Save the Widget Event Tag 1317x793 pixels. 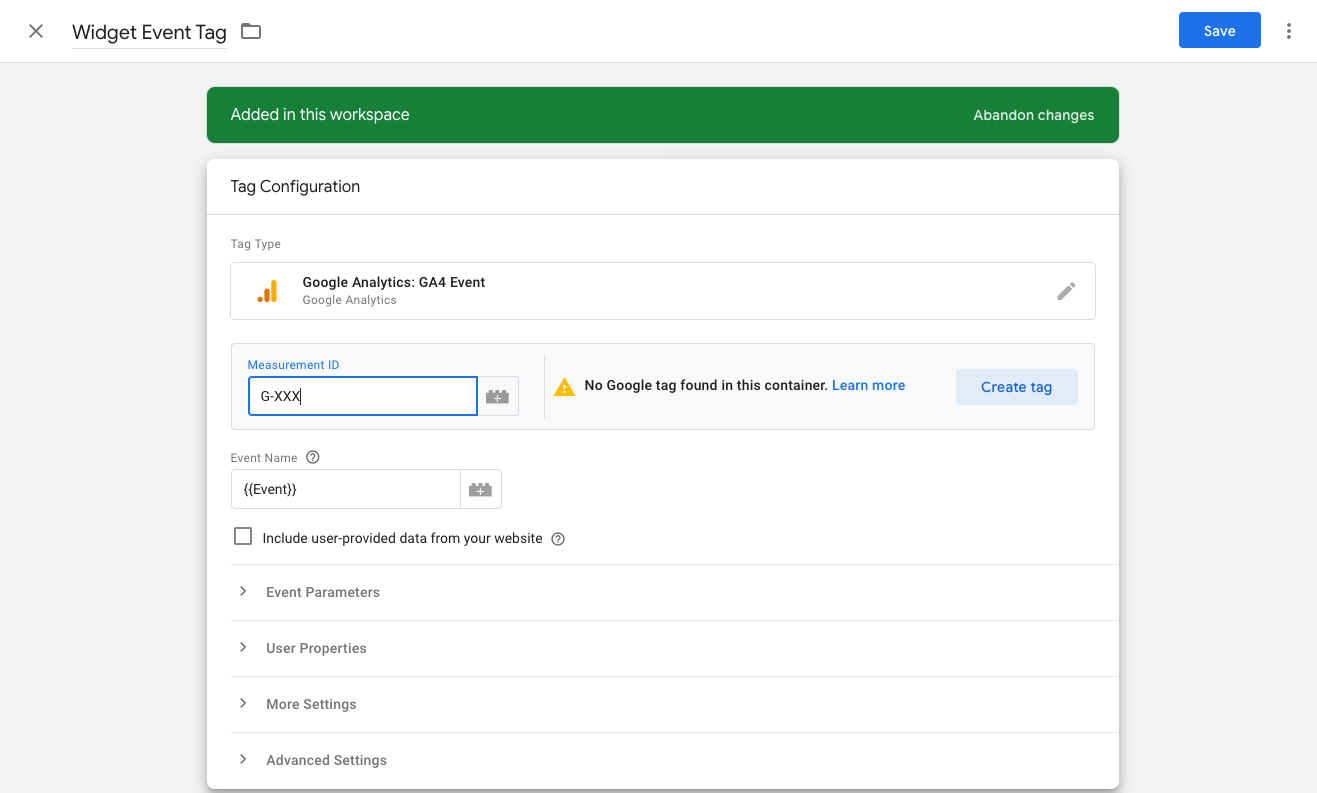click(1219, 30)
